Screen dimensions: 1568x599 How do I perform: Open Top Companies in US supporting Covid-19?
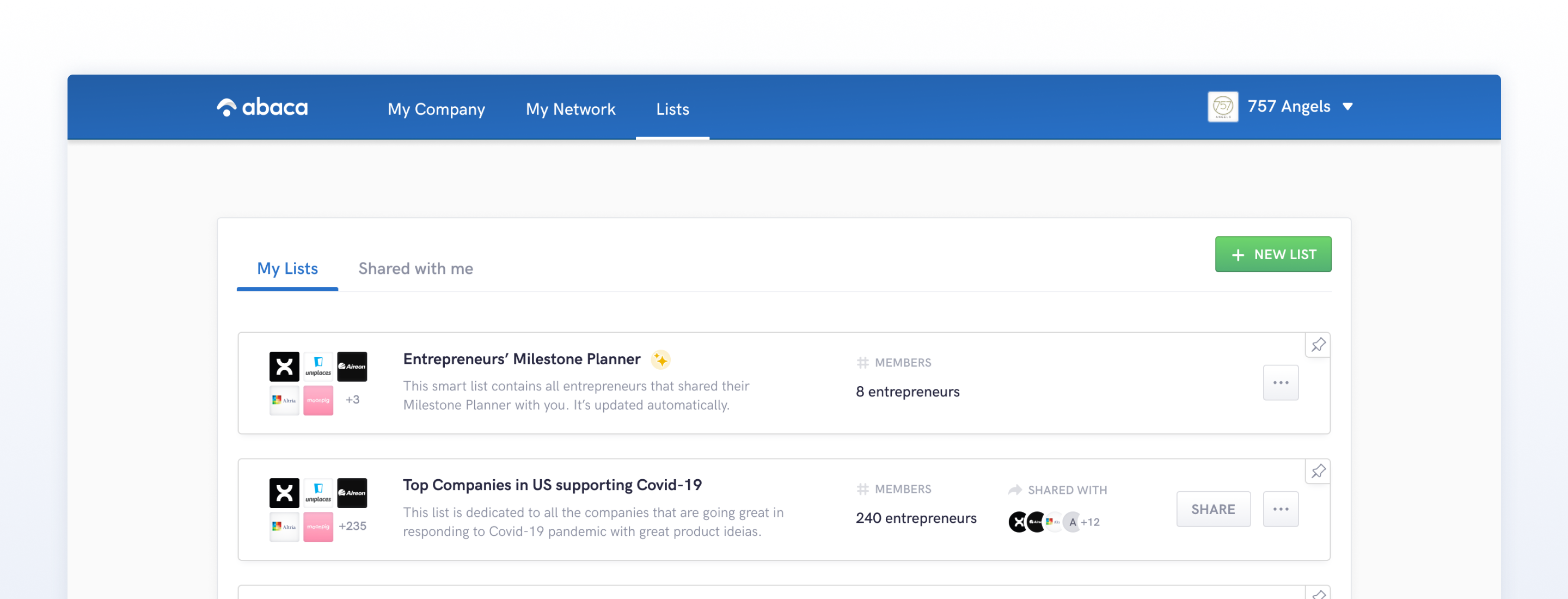552,485
